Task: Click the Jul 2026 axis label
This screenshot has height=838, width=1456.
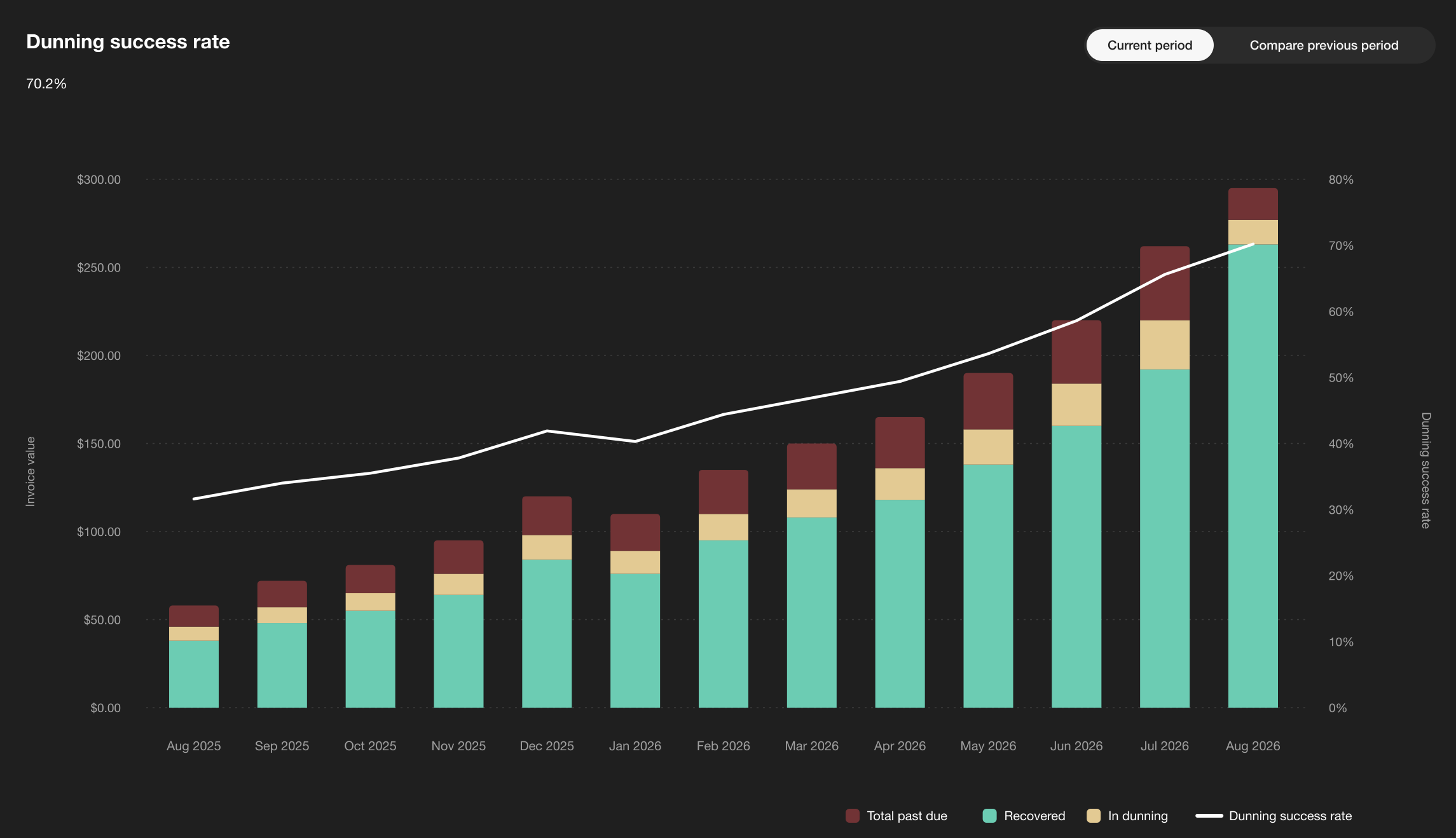Action: 1165,746
